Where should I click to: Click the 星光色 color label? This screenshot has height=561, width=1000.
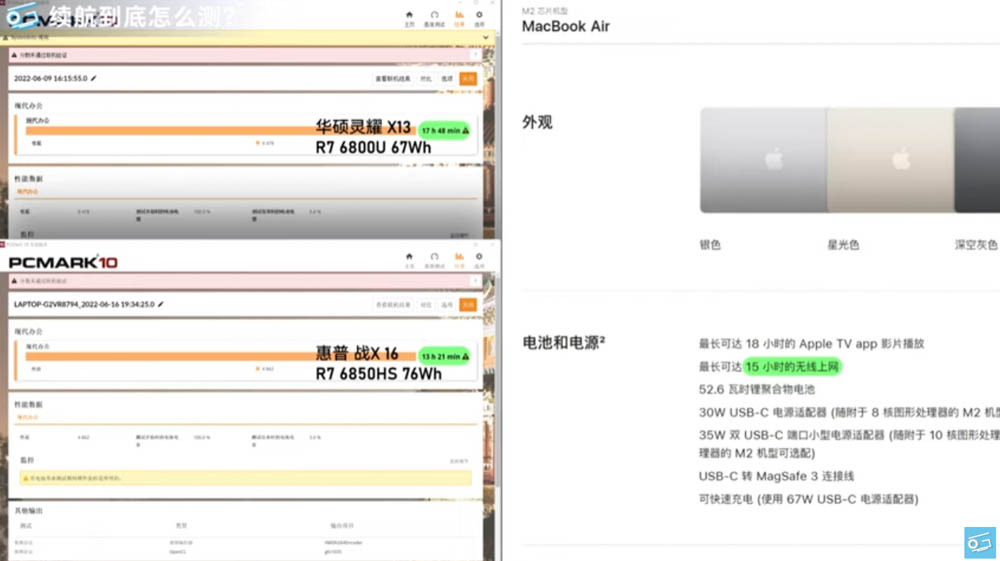843,245
